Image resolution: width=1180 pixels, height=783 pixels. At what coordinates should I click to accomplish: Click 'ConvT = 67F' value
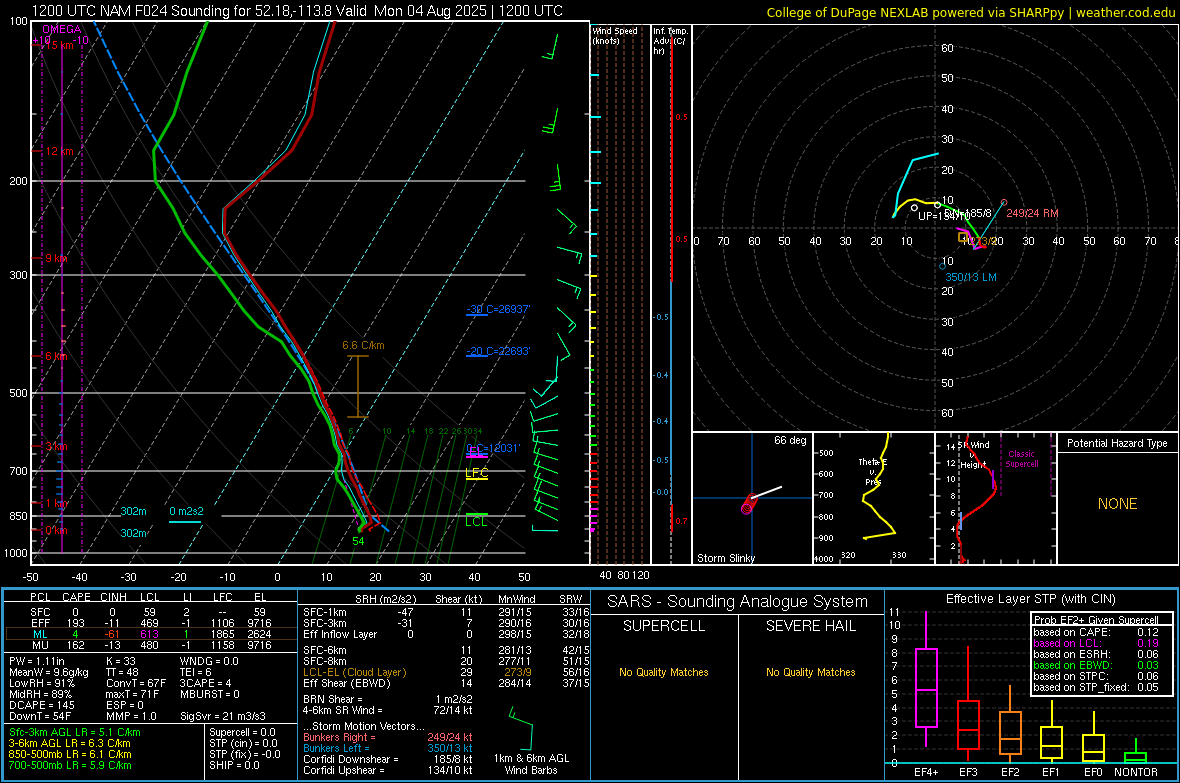(x=136, y=683)
